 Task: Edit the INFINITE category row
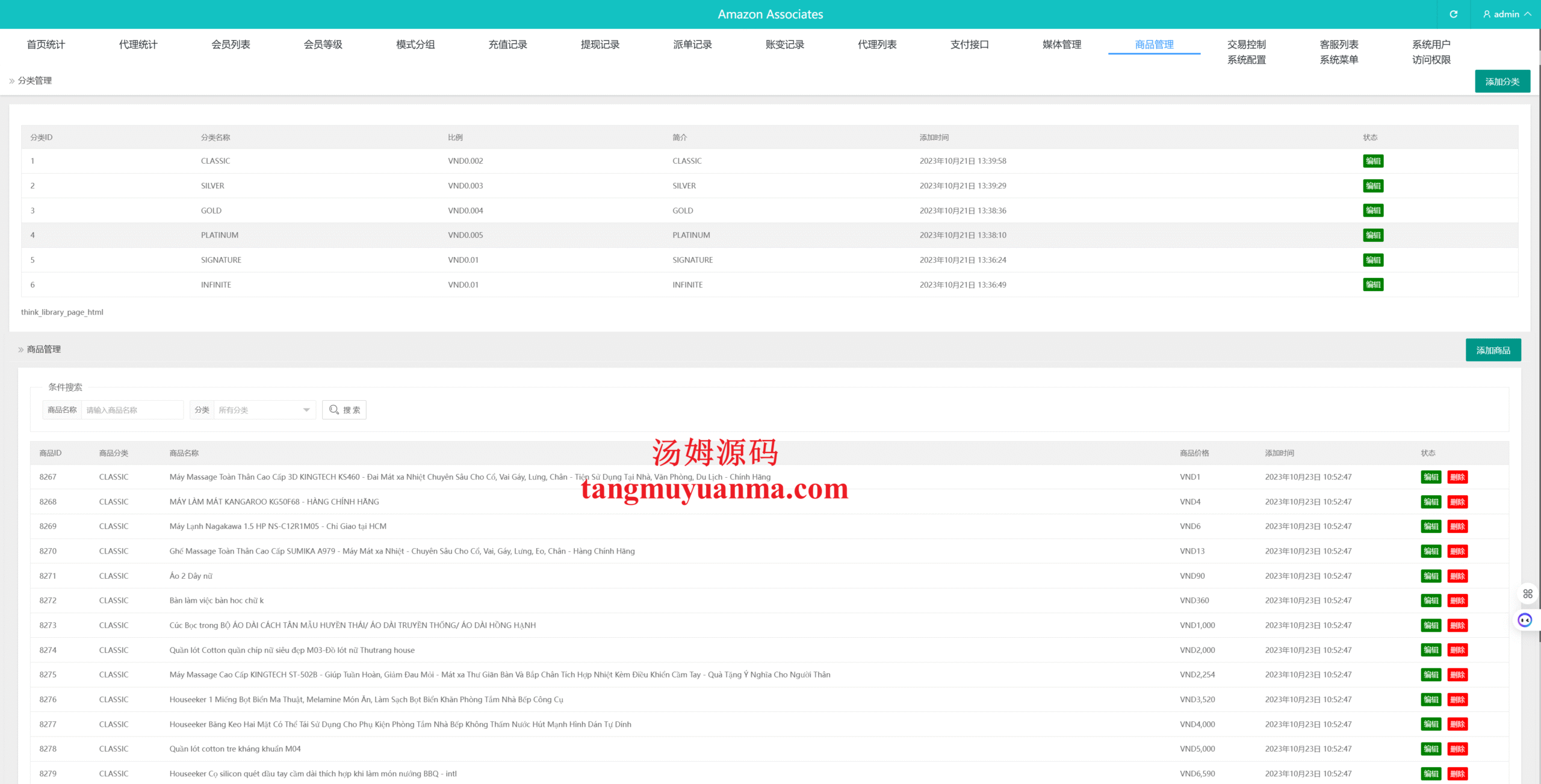pos(1372,285)
